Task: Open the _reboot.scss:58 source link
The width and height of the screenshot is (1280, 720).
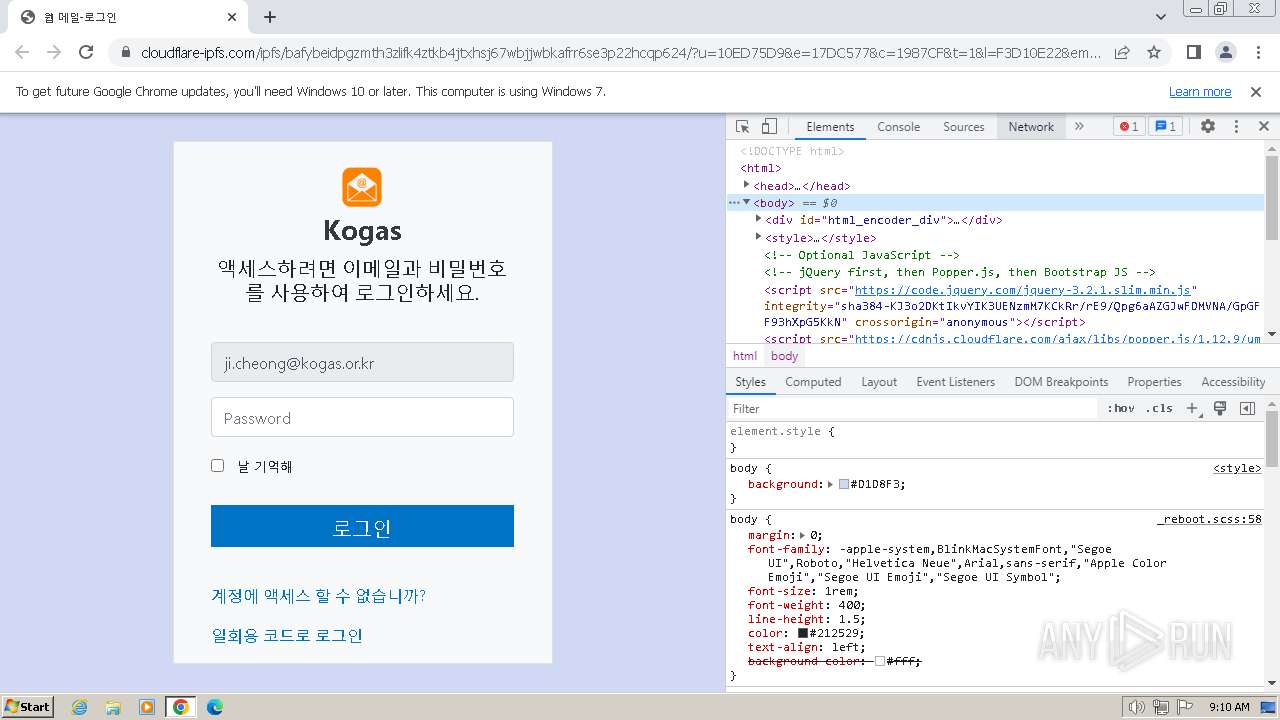Action: click(1209, 519)
